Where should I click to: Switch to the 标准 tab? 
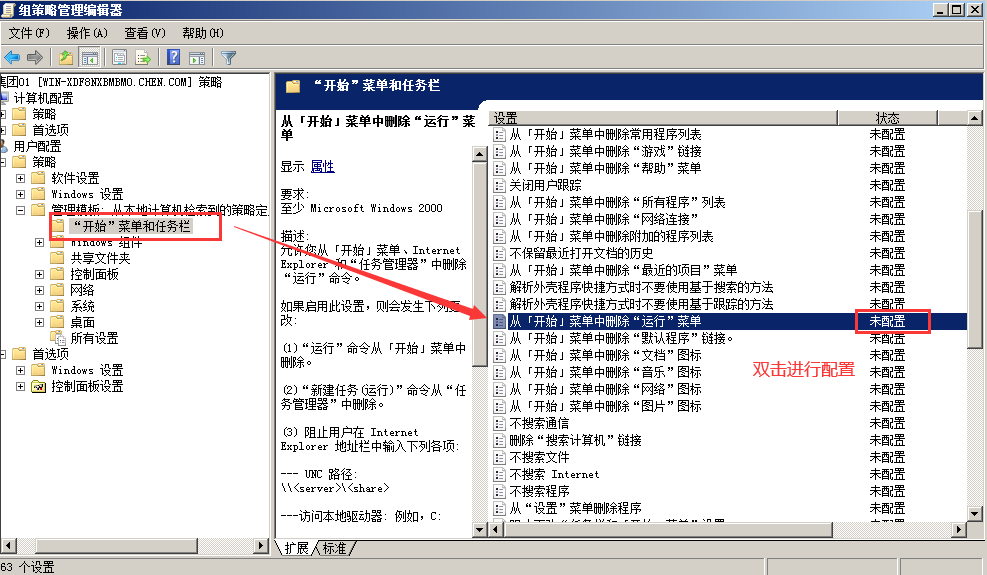[335, 549]
